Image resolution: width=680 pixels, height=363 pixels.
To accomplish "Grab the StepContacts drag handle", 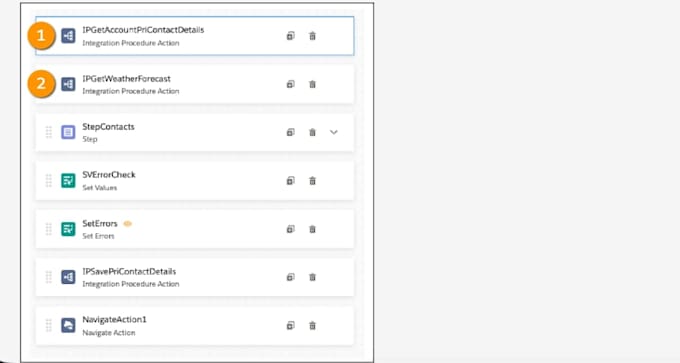I will tap(49, 132).
